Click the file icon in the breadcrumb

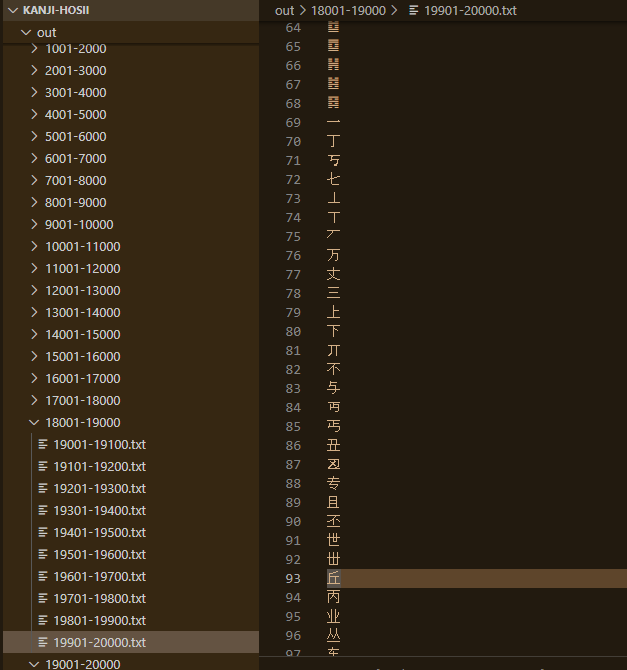click(x=413, y=10)
